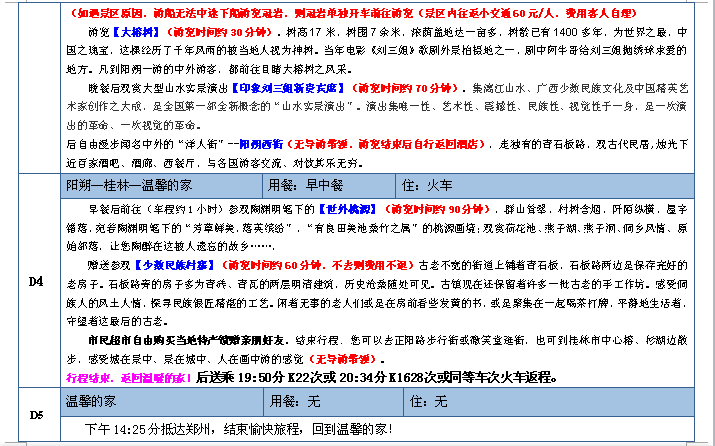This screenshot has width=715, height=446.
Task: Click the "用餐：无" cell
Action: [333, 402]
